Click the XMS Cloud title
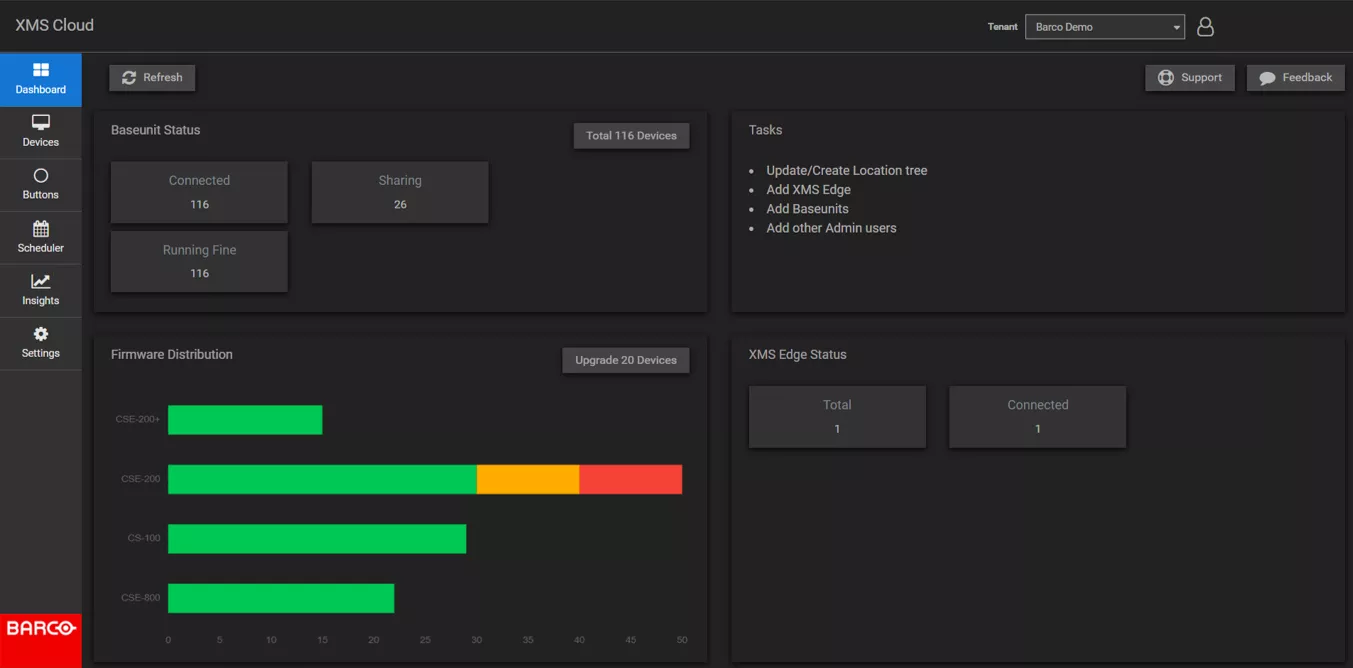This screenshot has width=1353, height=668. [x=55, y=25]
